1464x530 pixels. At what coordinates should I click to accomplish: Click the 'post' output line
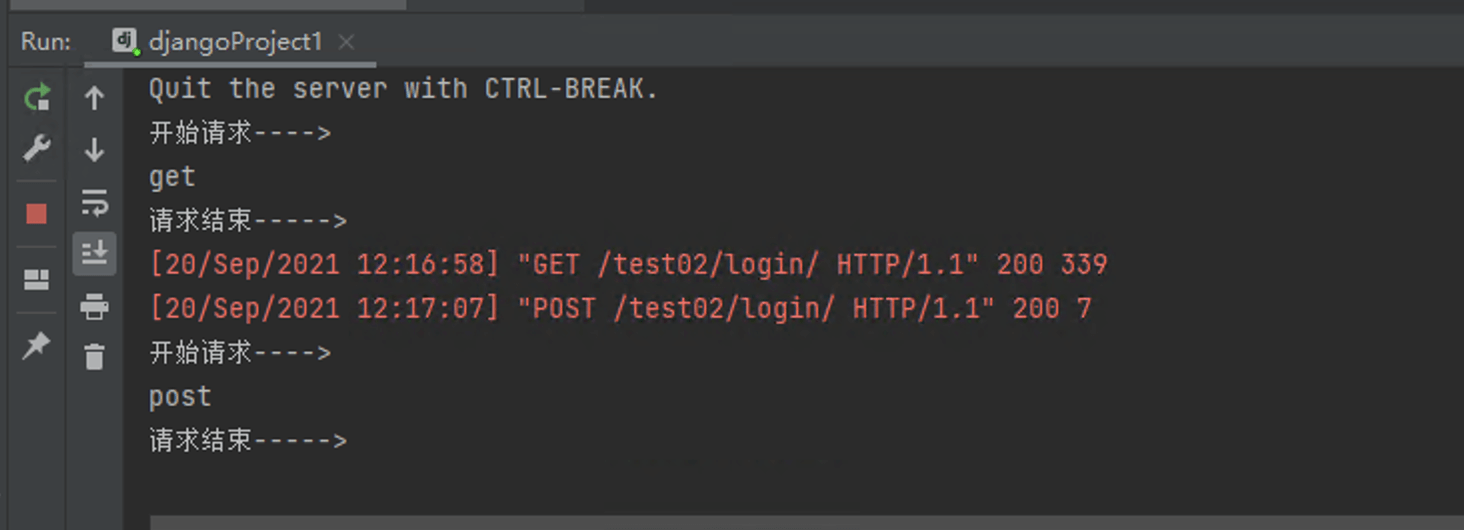(180, 397)
